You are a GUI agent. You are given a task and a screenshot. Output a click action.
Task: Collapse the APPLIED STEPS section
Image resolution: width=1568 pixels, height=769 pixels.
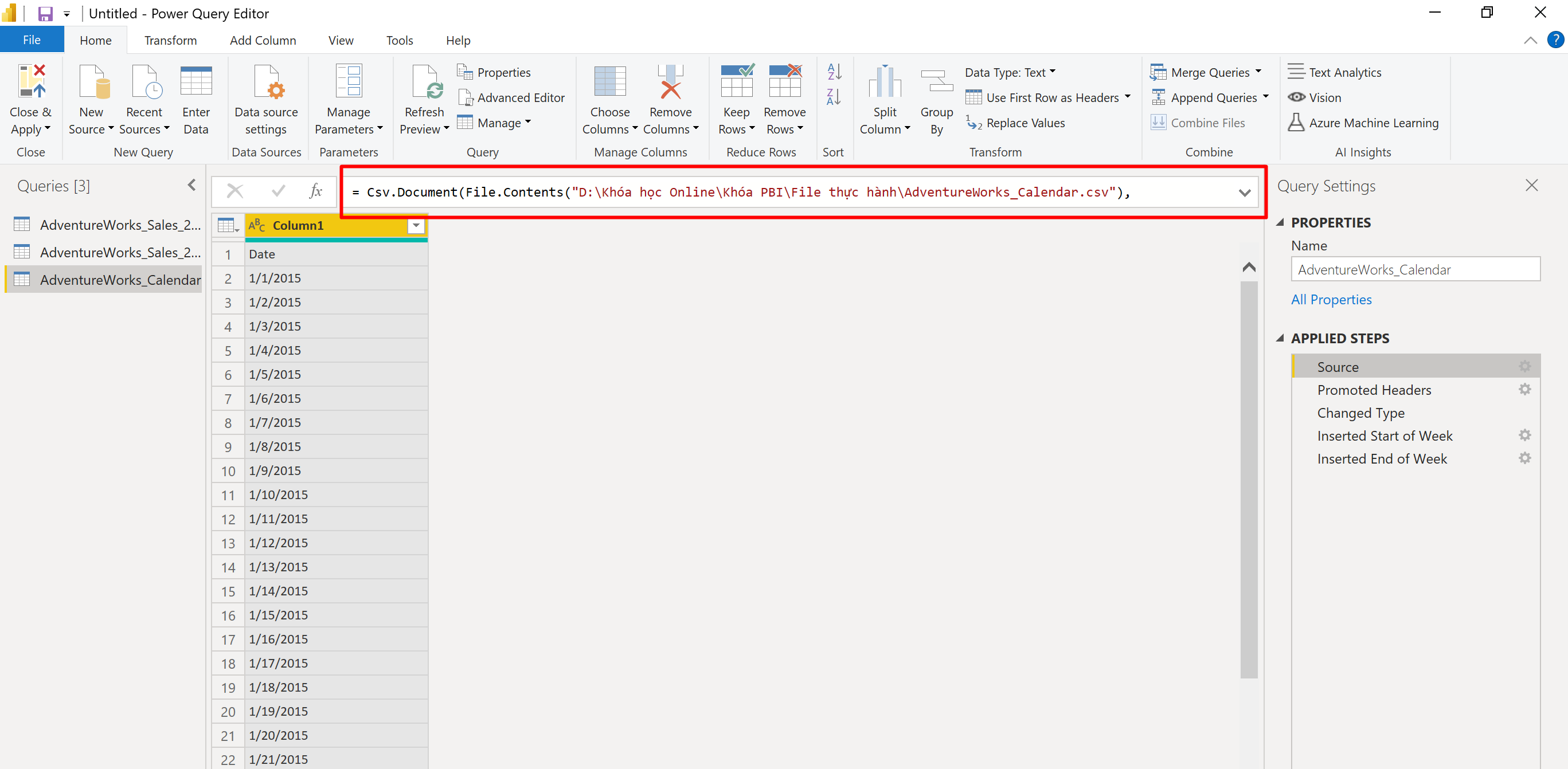1281,338
